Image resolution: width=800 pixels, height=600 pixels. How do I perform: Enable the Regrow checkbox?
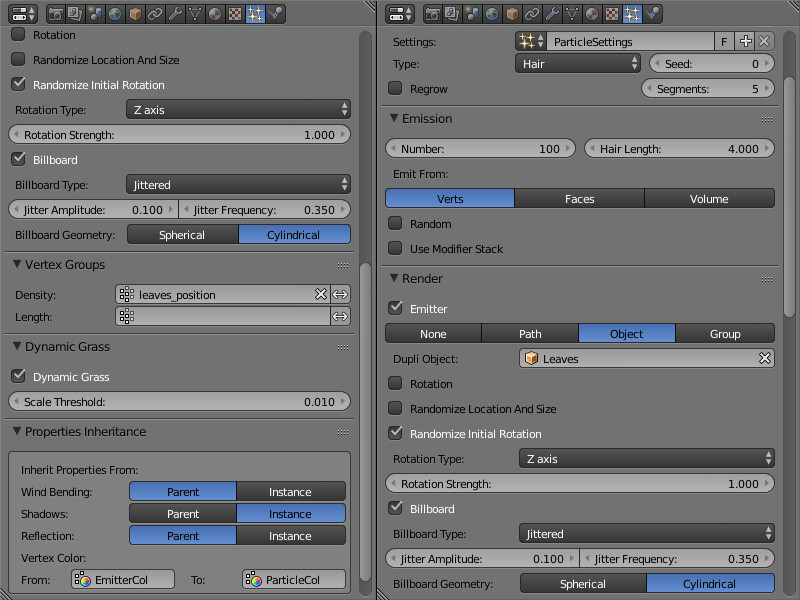pyautogui.click(x=395, y=89)
